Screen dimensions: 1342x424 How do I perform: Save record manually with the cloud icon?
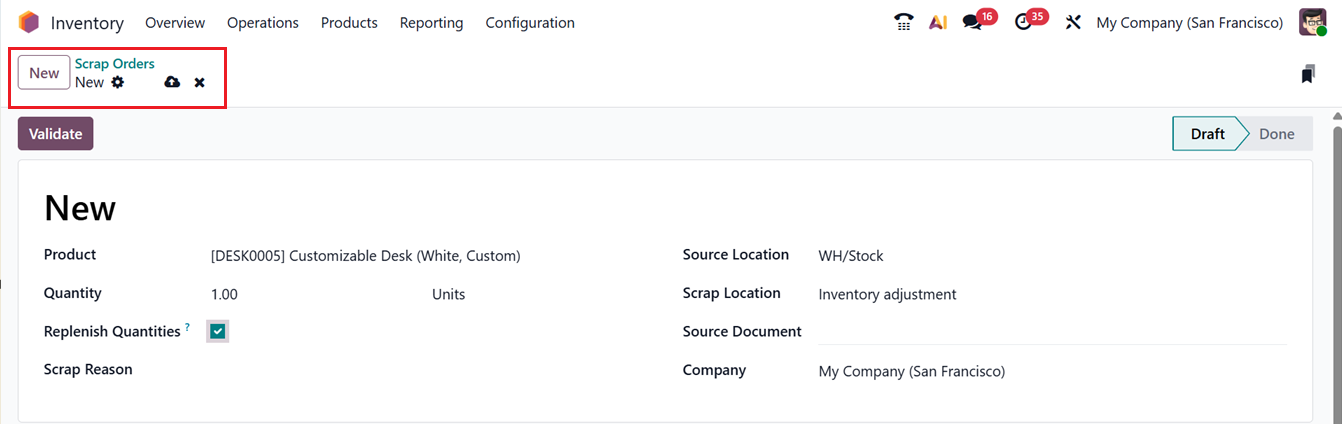click(172, 82)
